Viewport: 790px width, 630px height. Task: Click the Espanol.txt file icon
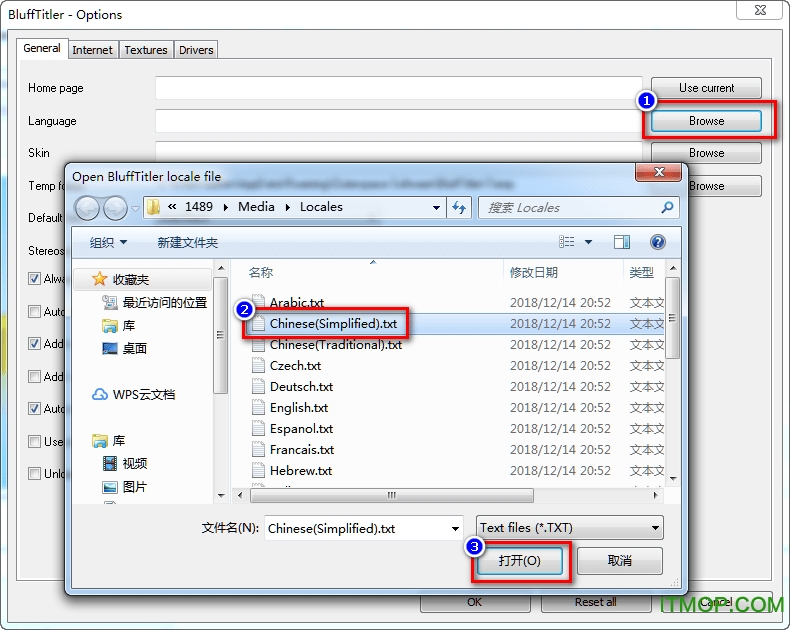tap(258, 428)
